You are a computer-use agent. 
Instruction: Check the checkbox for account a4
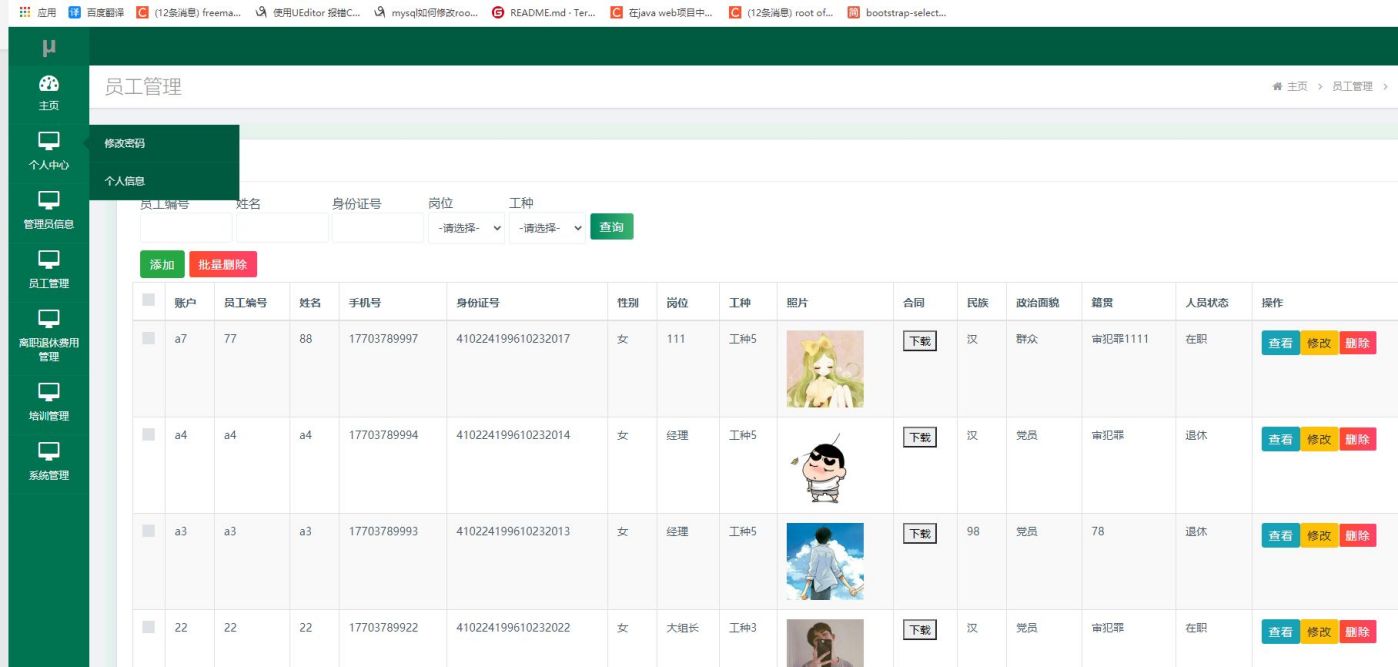[x=149, y=434]
